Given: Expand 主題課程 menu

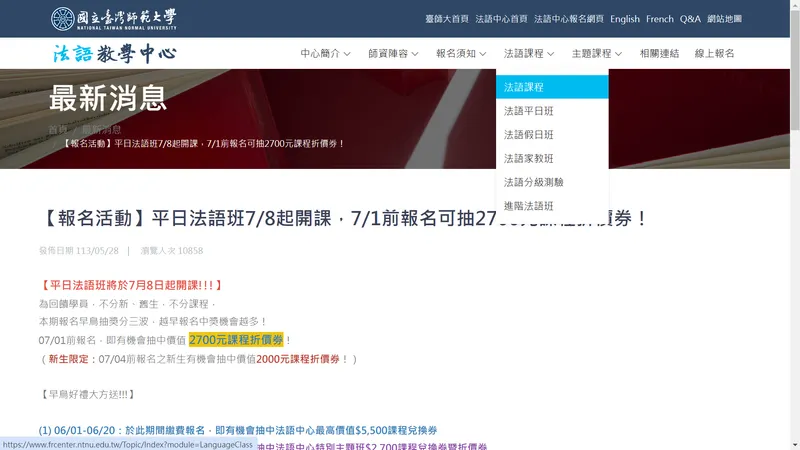Looking at the screenshot, I should pyautogui.click(x=596, y=53).
